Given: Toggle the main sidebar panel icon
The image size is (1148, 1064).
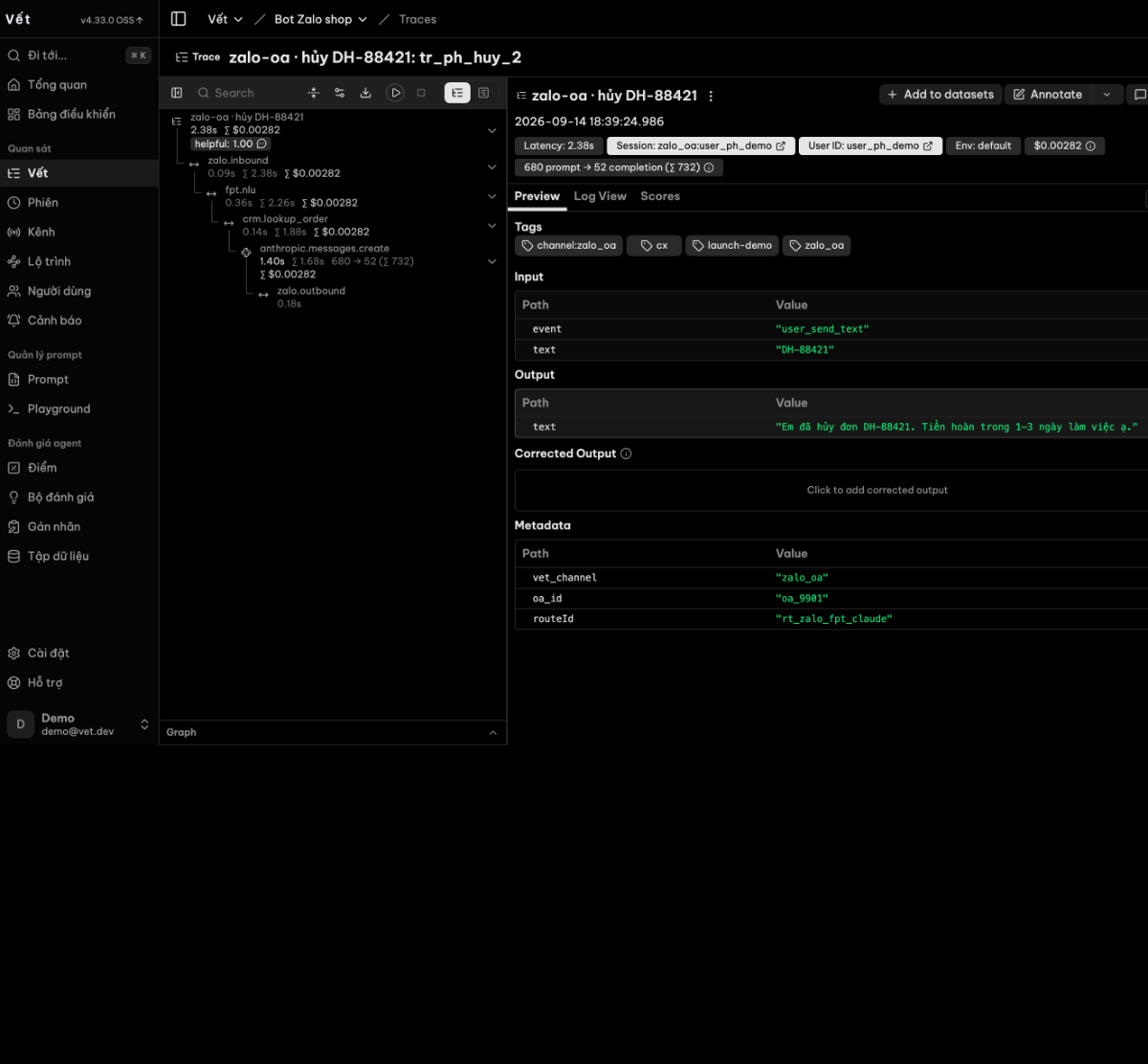Looking at the screenshot, I should (178, 19).
